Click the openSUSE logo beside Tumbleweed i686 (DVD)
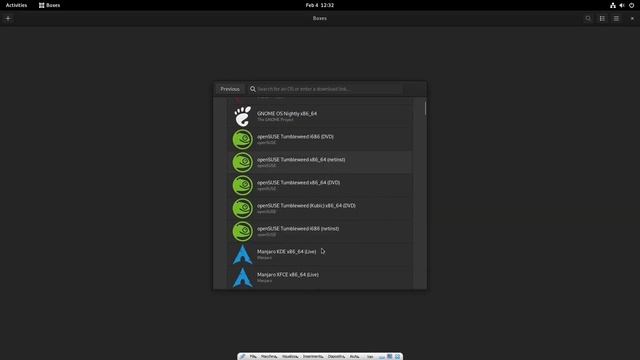The height and width of the screenshot is (360, 640). pos(242,139)
